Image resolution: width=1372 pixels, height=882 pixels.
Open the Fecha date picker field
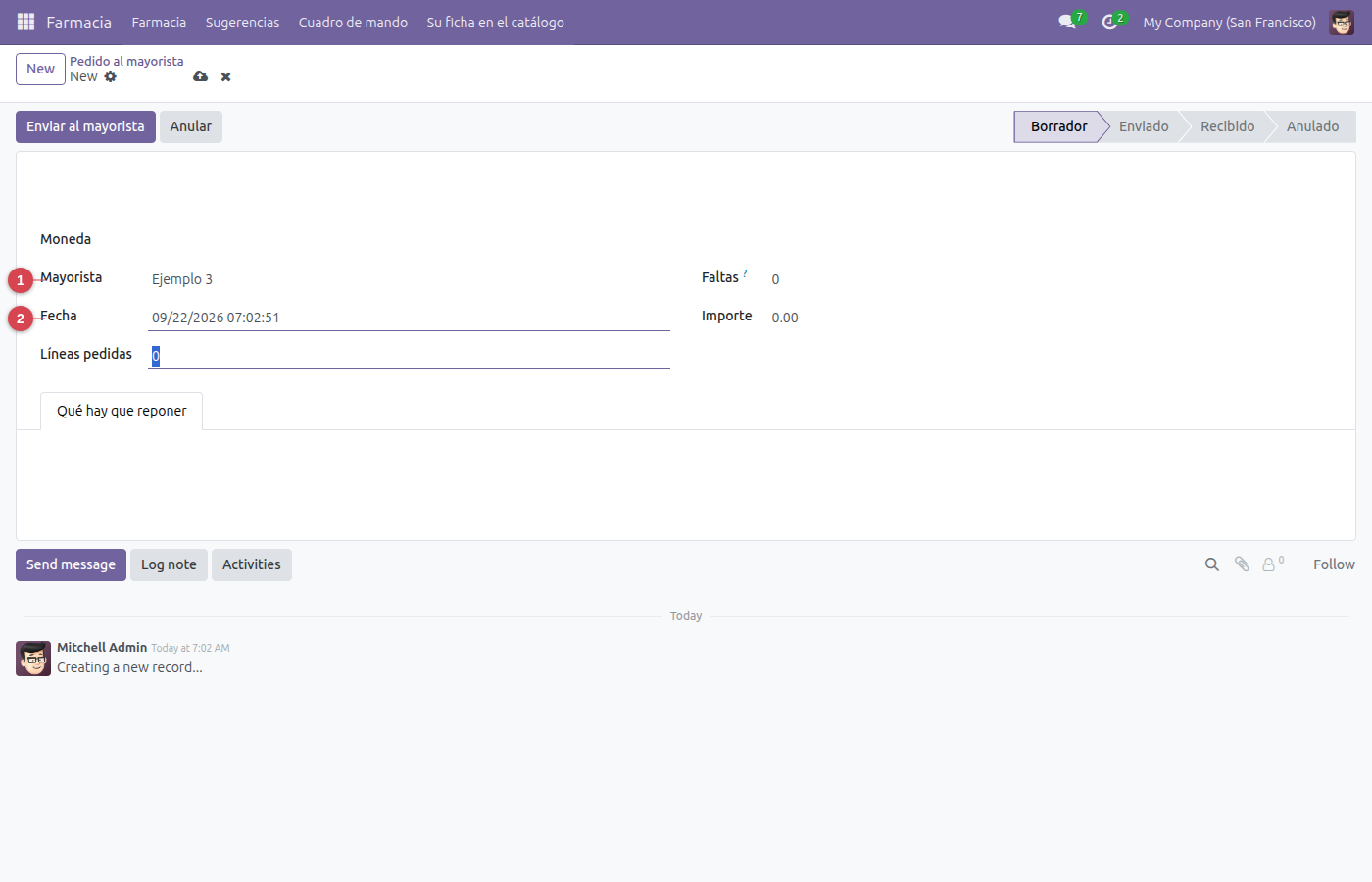pyautogui.click(x=409, y=318)
